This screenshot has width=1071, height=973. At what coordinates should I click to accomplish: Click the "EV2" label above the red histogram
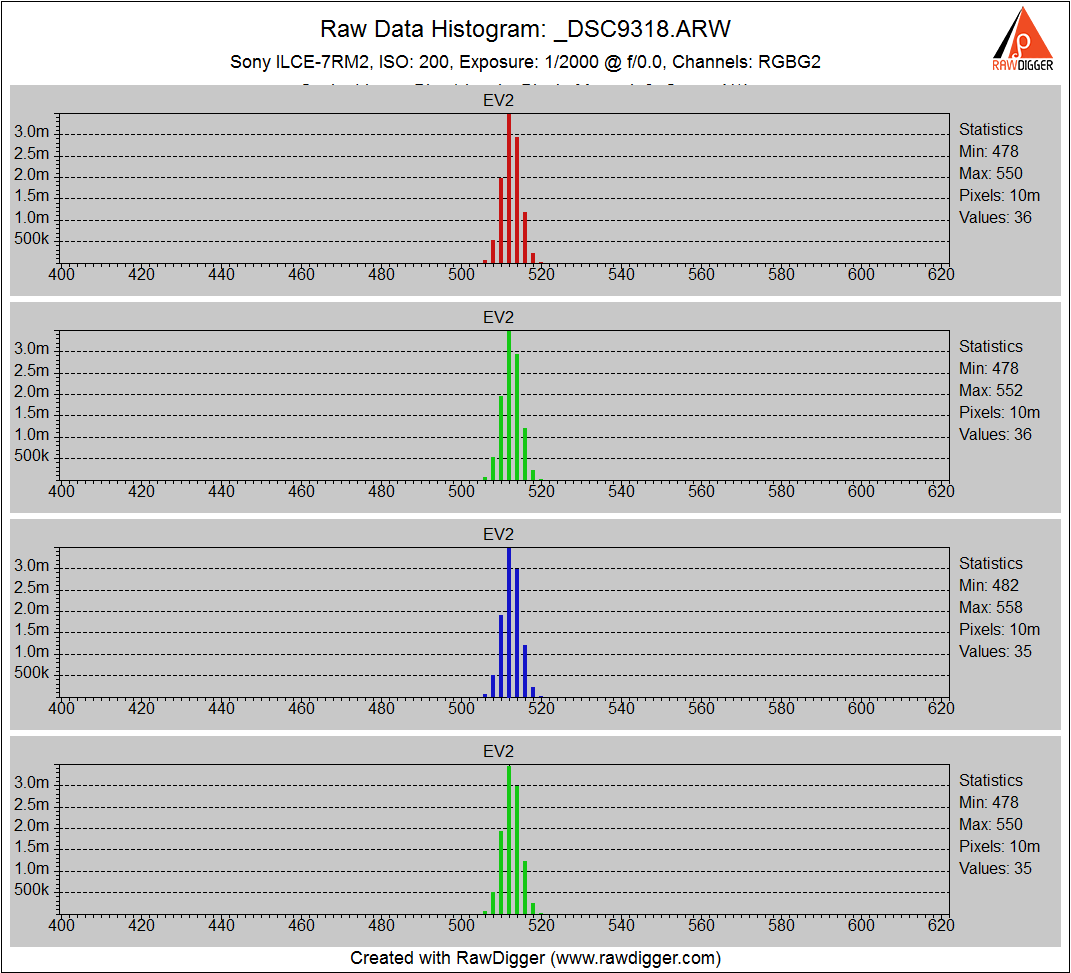(498, 101)
